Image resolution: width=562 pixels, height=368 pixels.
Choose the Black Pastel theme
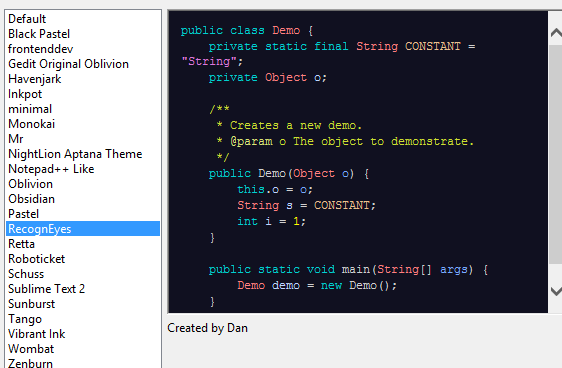pyautogui.click(x=83, y=34)
